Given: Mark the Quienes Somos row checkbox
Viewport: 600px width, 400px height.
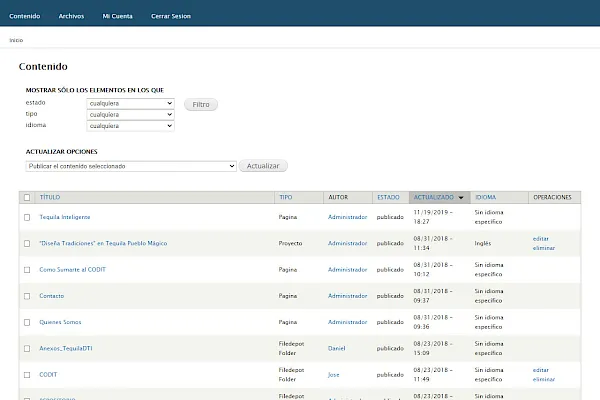Looking at the screenshot, I should click(x=27, y=322).
